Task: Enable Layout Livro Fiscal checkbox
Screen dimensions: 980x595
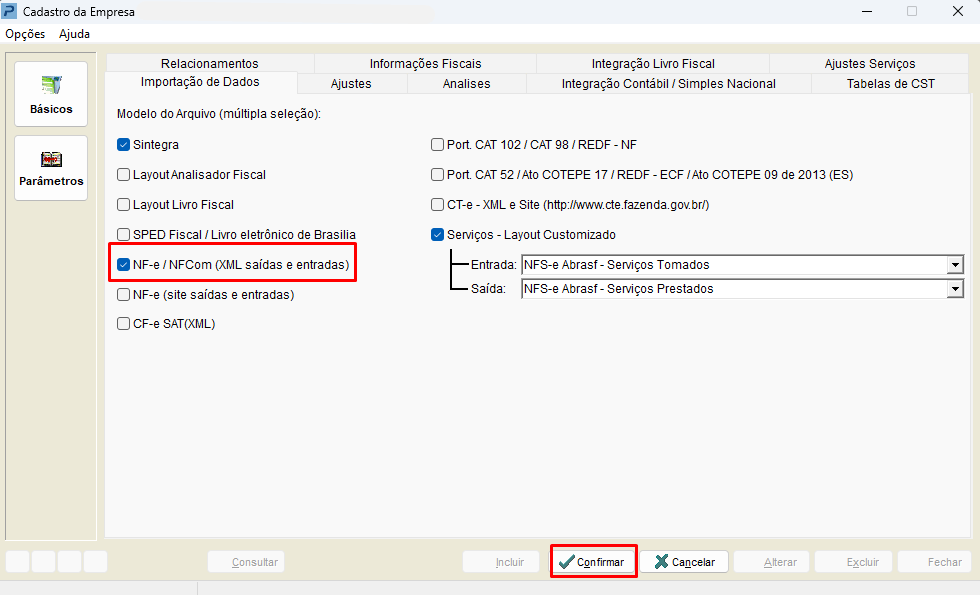Action: (x=123, y=204)
